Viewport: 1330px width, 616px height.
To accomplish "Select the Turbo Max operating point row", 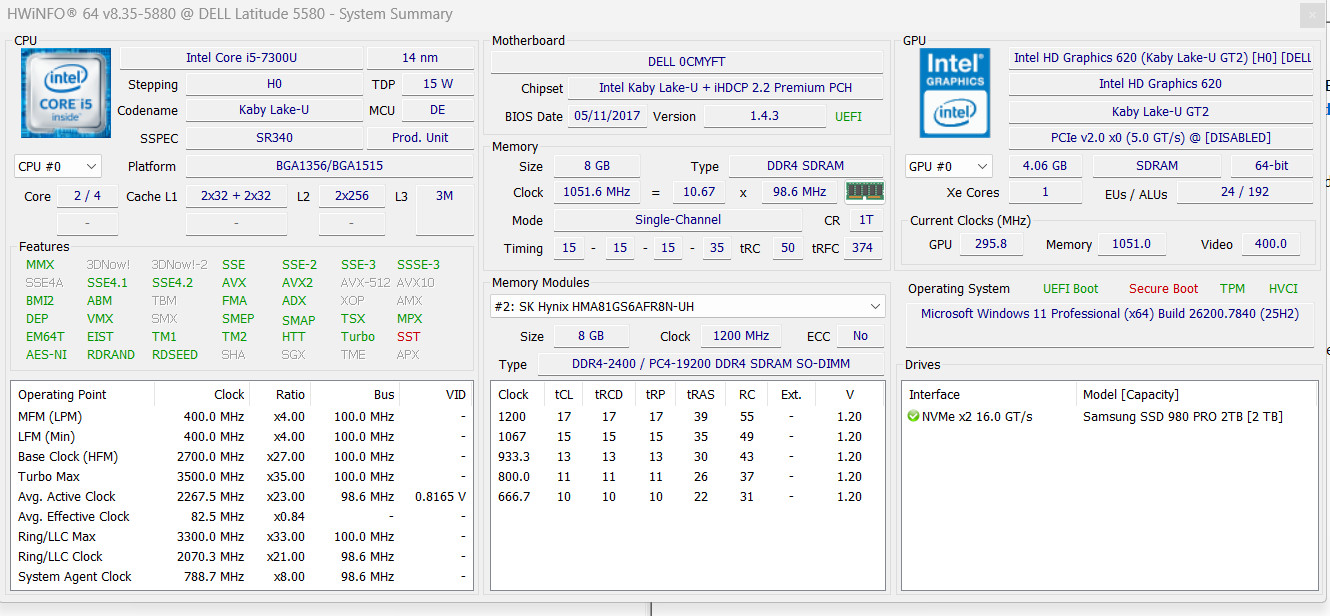I will click(x=242, y=476).
